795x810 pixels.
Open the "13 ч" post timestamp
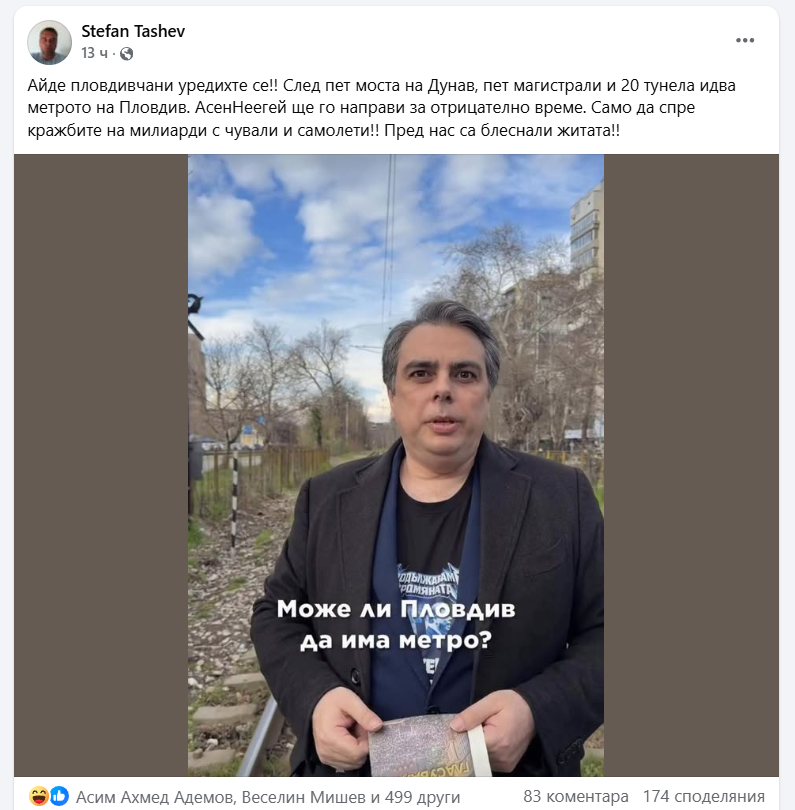[x=95, y=53]
